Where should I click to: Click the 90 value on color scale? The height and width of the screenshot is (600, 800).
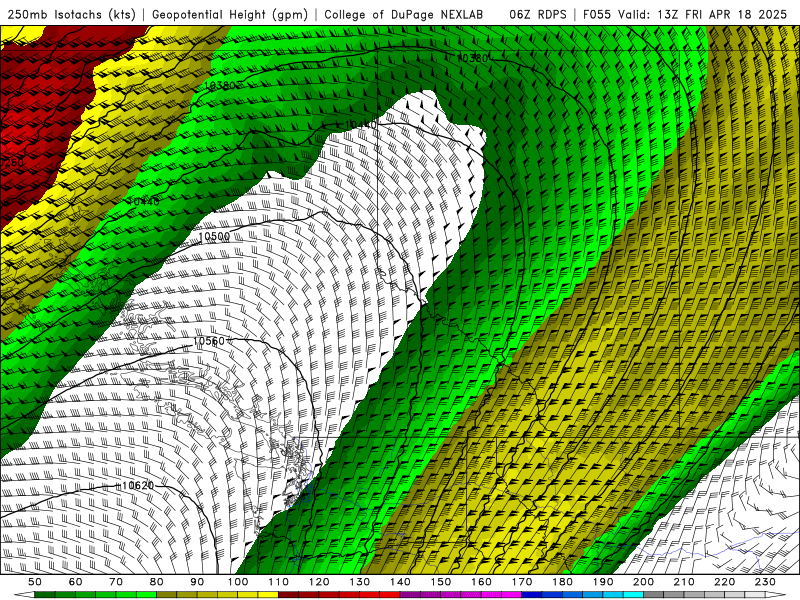click(197, 582)
